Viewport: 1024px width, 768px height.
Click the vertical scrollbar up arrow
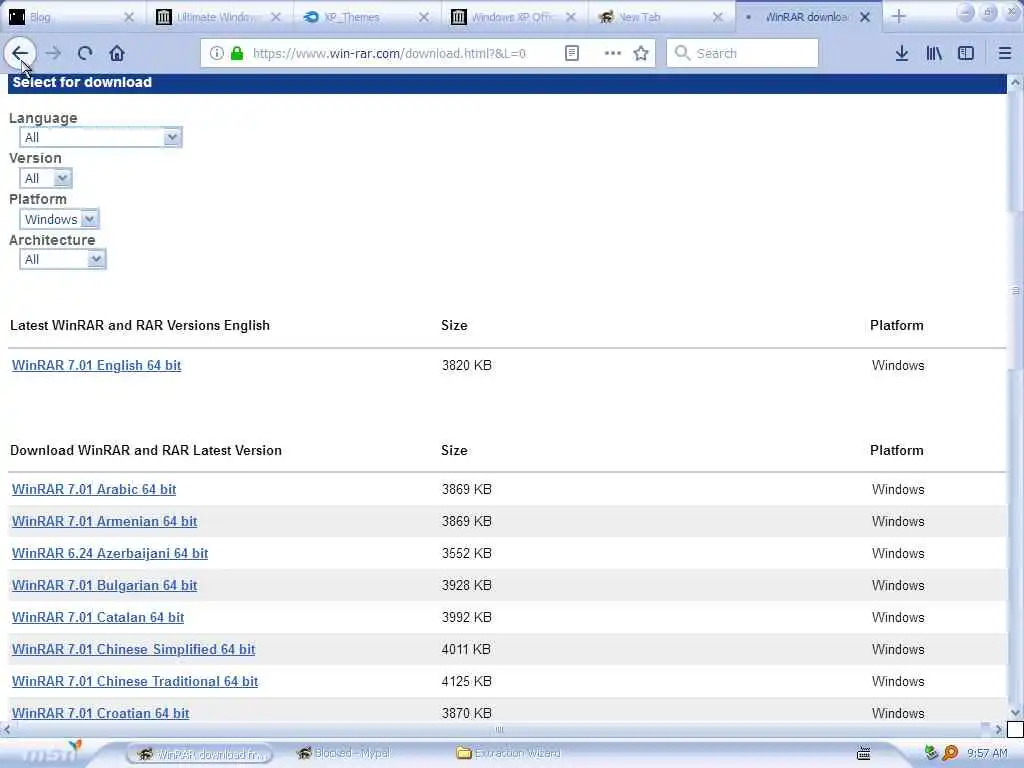click(x=1015, y=82)
